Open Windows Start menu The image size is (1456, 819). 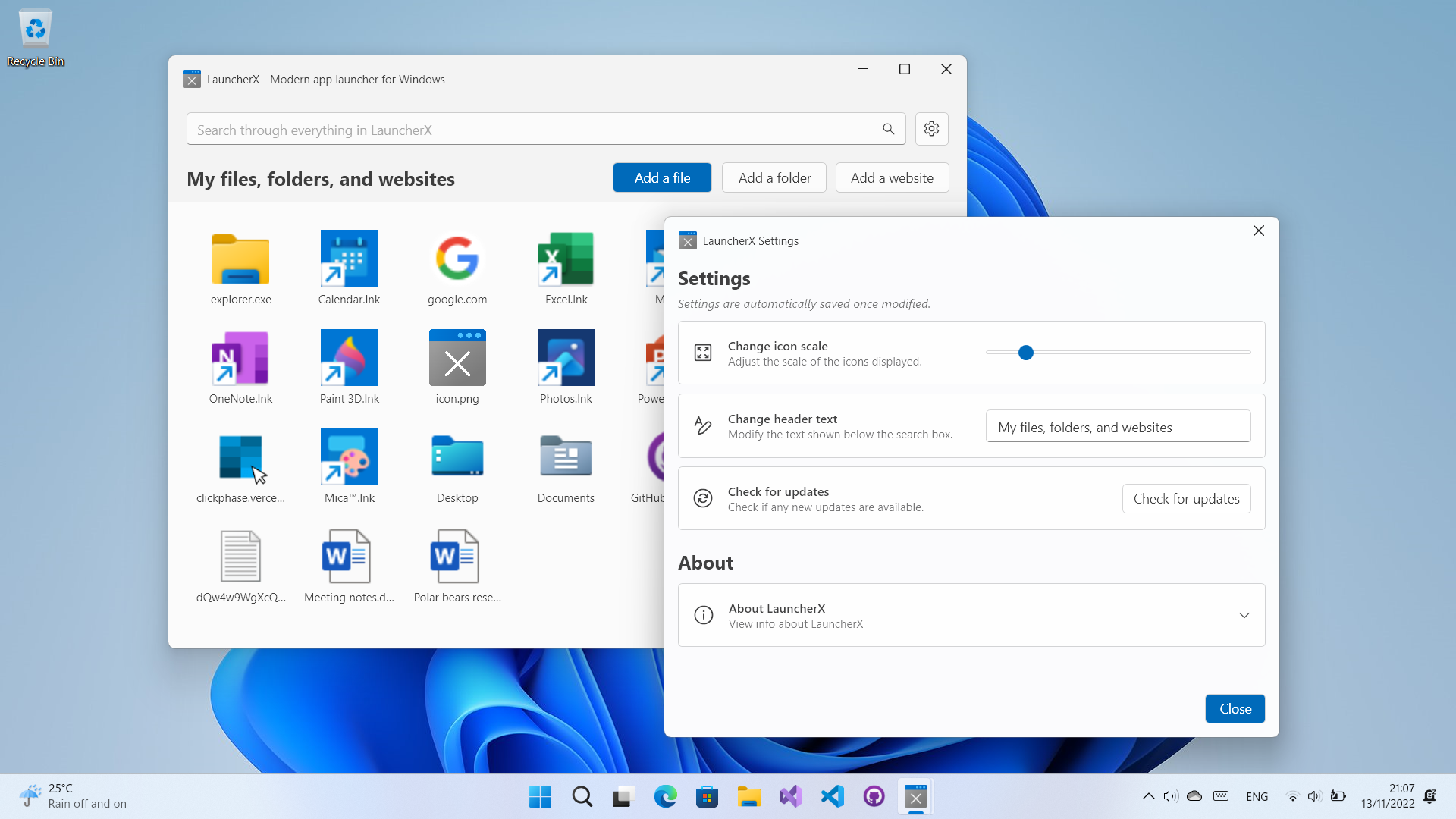click(540, 796)
